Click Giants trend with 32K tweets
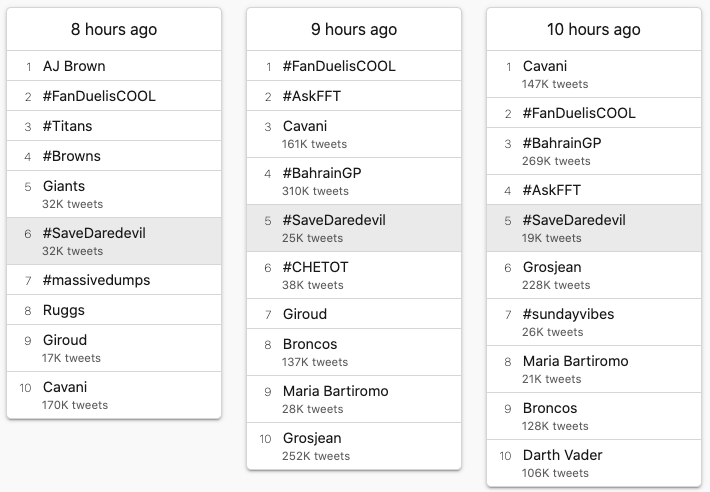 [x=114, y=194]
